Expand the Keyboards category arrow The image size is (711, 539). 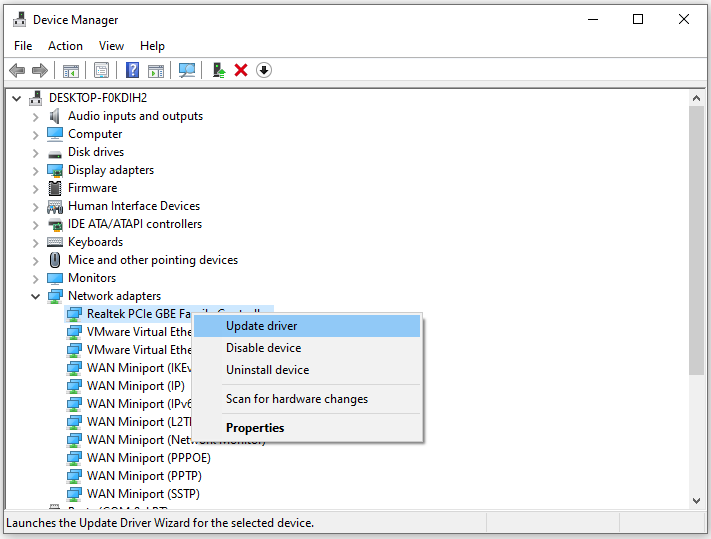36,242
